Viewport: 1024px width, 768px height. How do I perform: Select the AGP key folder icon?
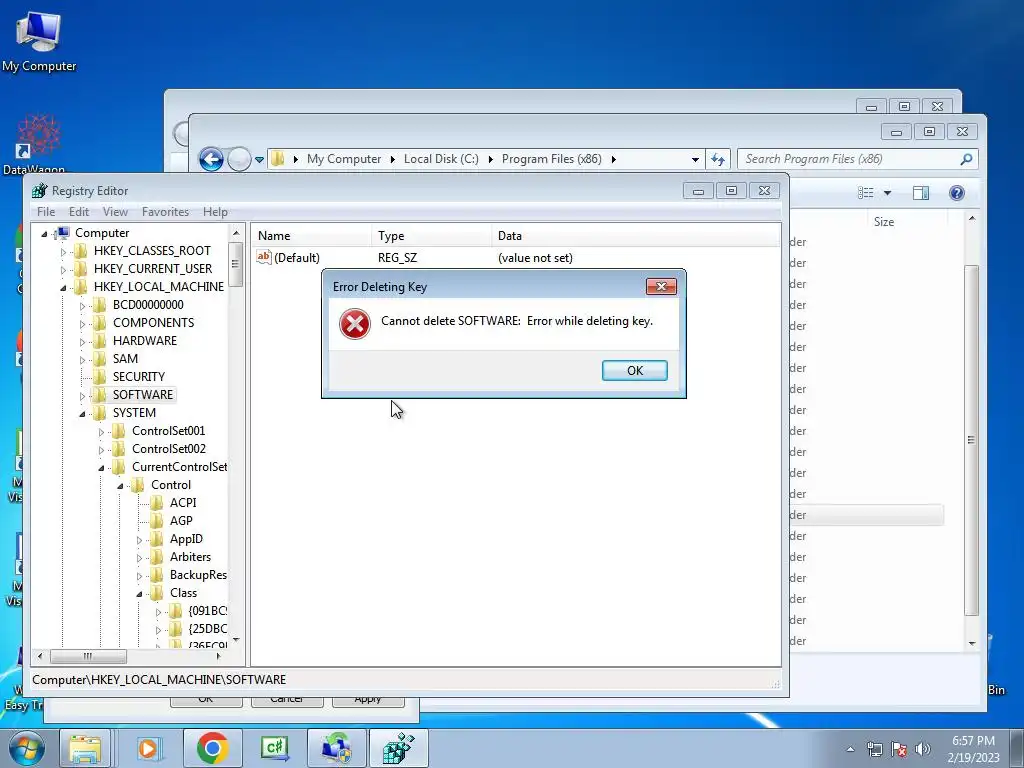pyautogui.click(x=157, y=520)
